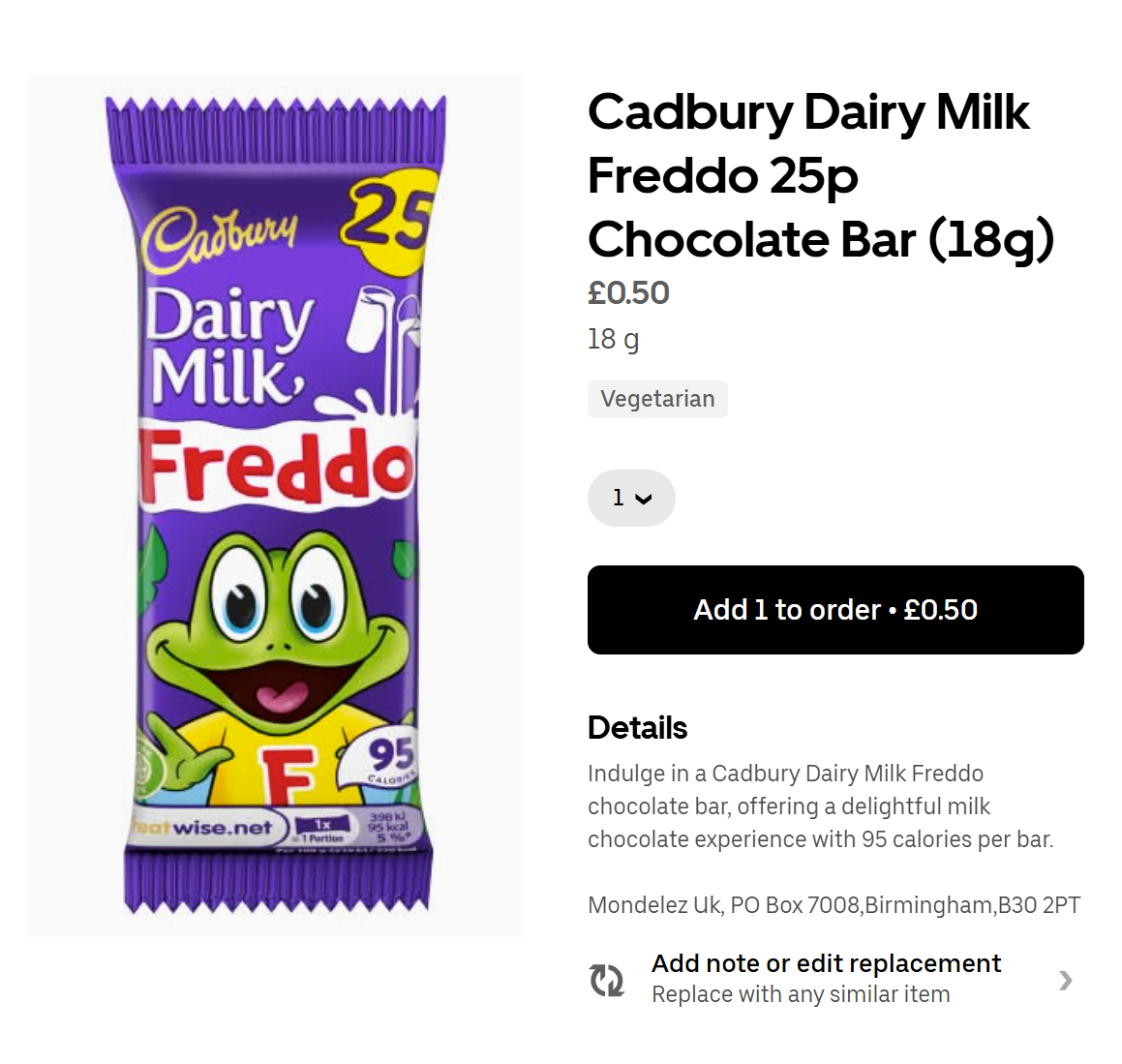Click the swap arrows replacement icon
The width and height of the screenshot is (1122, 1064).
click(x=607, y=980)
